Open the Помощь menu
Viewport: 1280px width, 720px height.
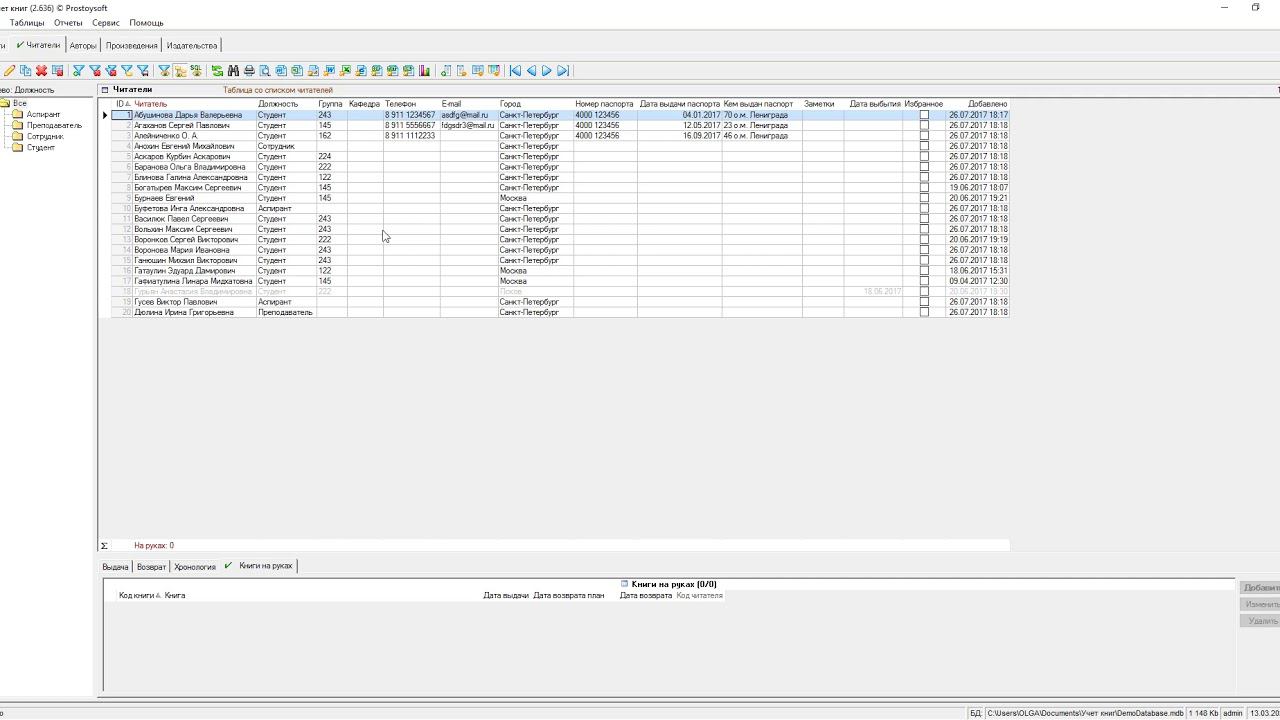click(146, 22)
